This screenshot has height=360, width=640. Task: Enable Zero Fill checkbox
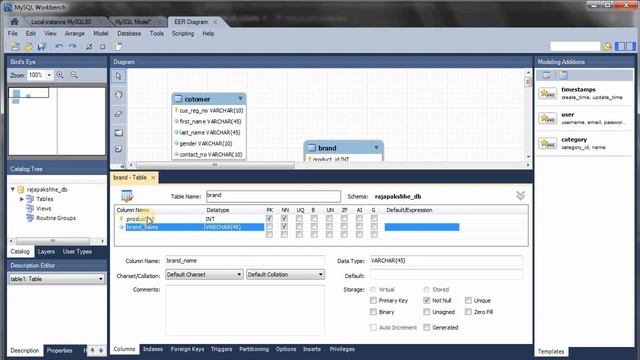pyautogui.click(x=468, y=312)
